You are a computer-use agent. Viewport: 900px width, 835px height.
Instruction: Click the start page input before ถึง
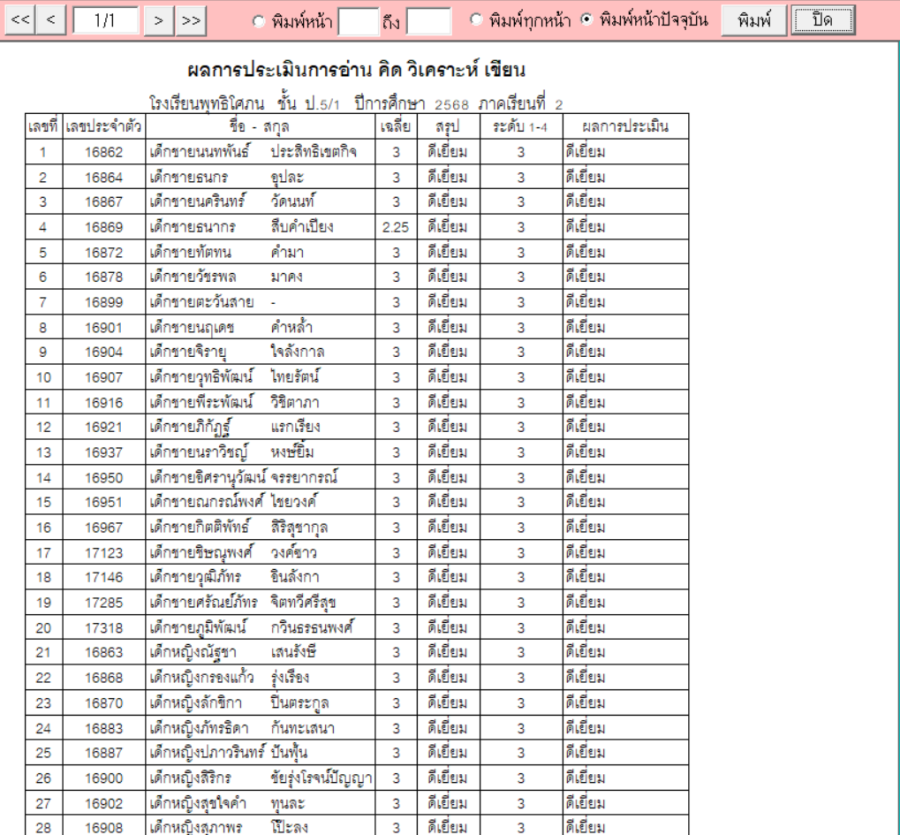[357, 21]
